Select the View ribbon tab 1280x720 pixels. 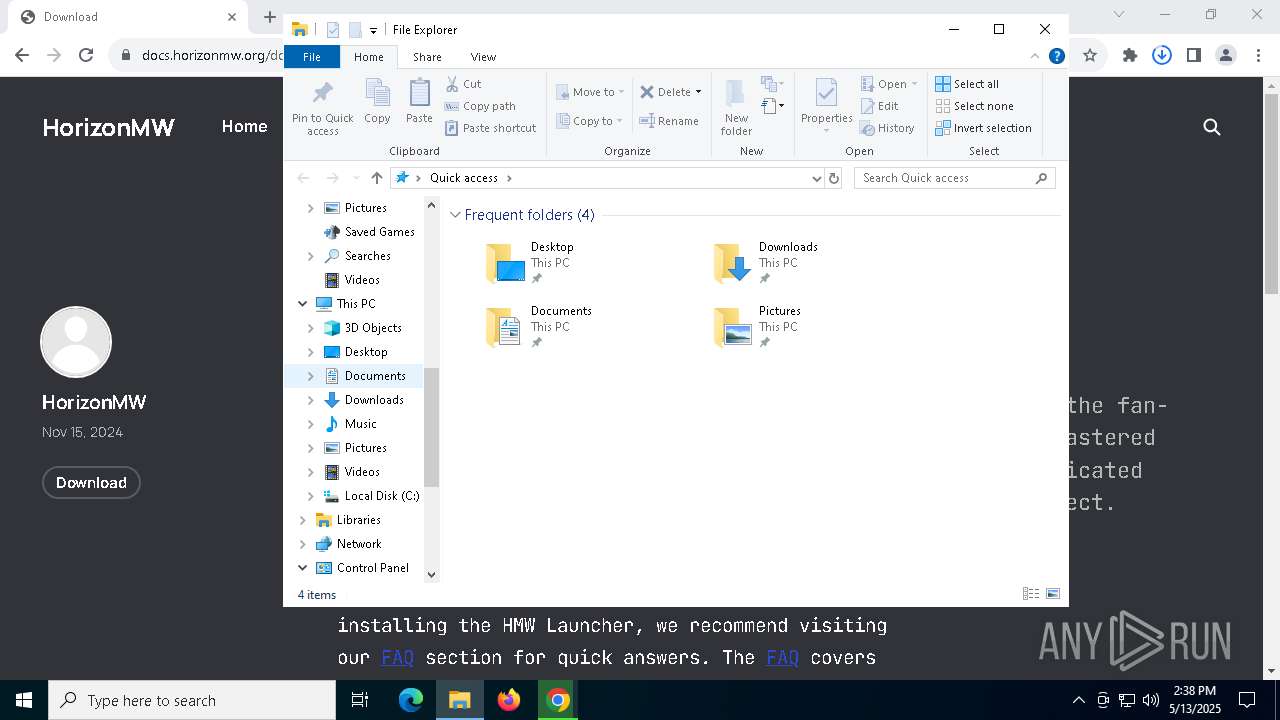point(483,57)
